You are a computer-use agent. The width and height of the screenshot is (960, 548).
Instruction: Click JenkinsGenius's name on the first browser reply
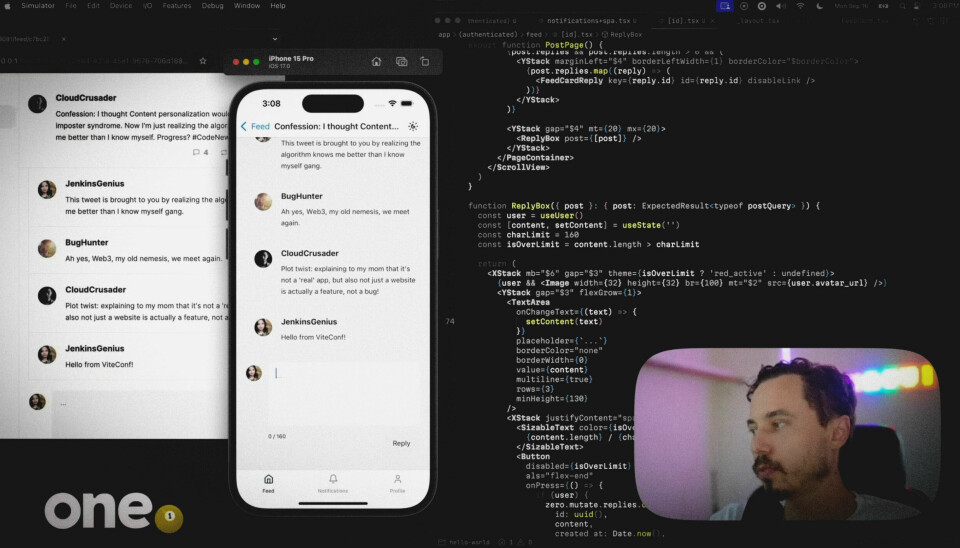pos(95,183)
